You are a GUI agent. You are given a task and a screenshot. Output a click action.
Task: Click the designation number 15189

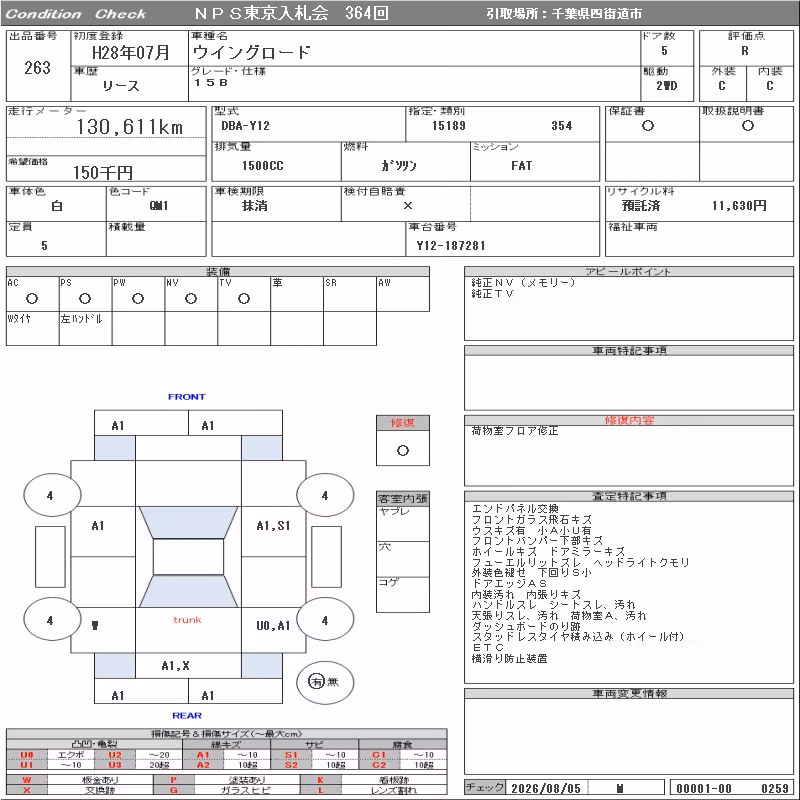coord(449,126)
